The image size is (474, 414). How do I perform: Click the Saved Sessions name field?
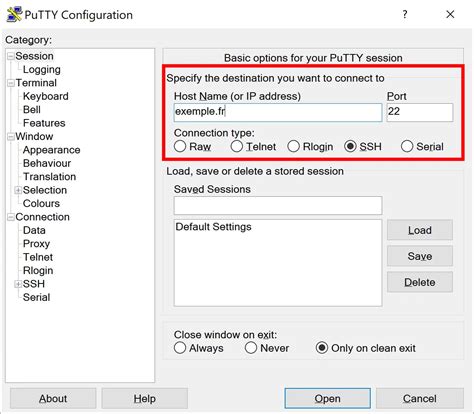pyautogui.click(x=278, y=205)
